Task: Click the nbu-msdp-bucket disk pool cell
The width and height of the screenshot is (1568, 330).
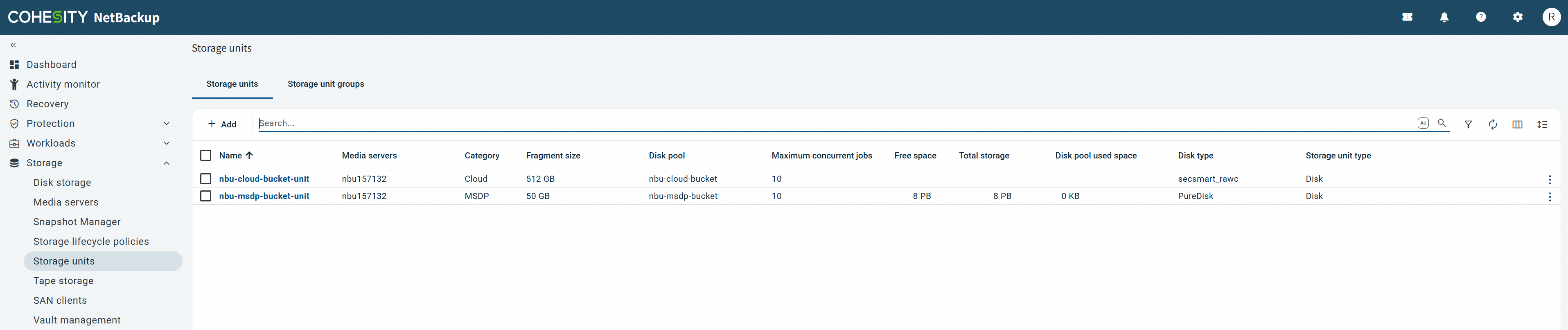Action: pyautogui.click(x=683, y=196)
